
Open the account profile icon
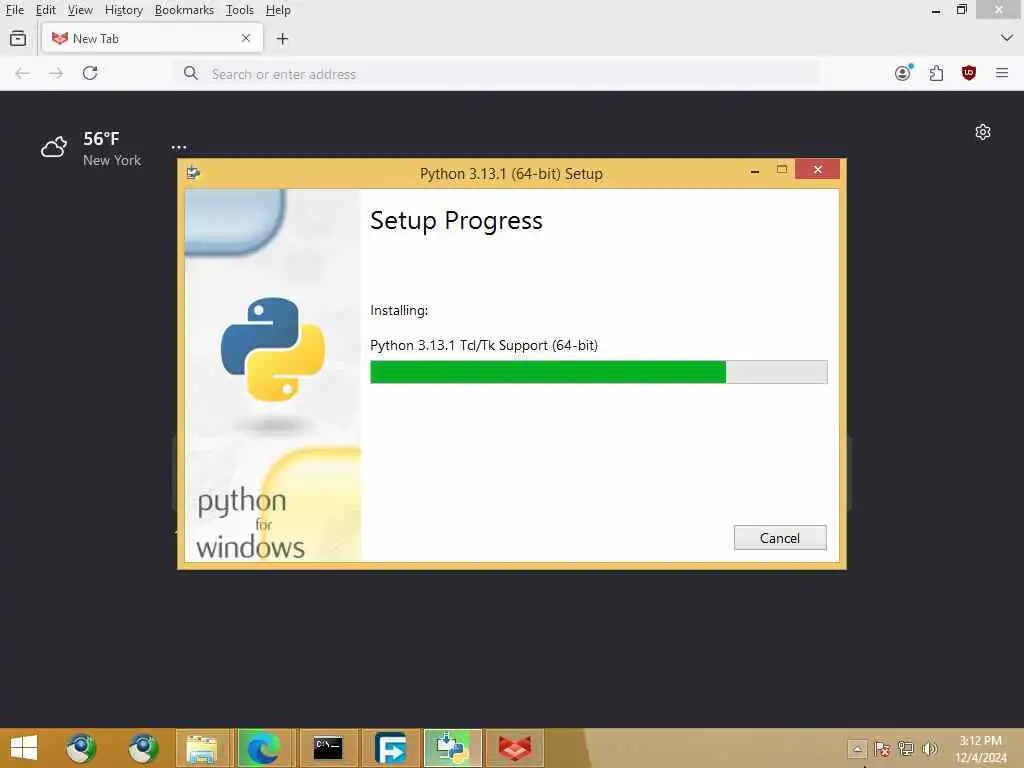[x=903, y=73]
